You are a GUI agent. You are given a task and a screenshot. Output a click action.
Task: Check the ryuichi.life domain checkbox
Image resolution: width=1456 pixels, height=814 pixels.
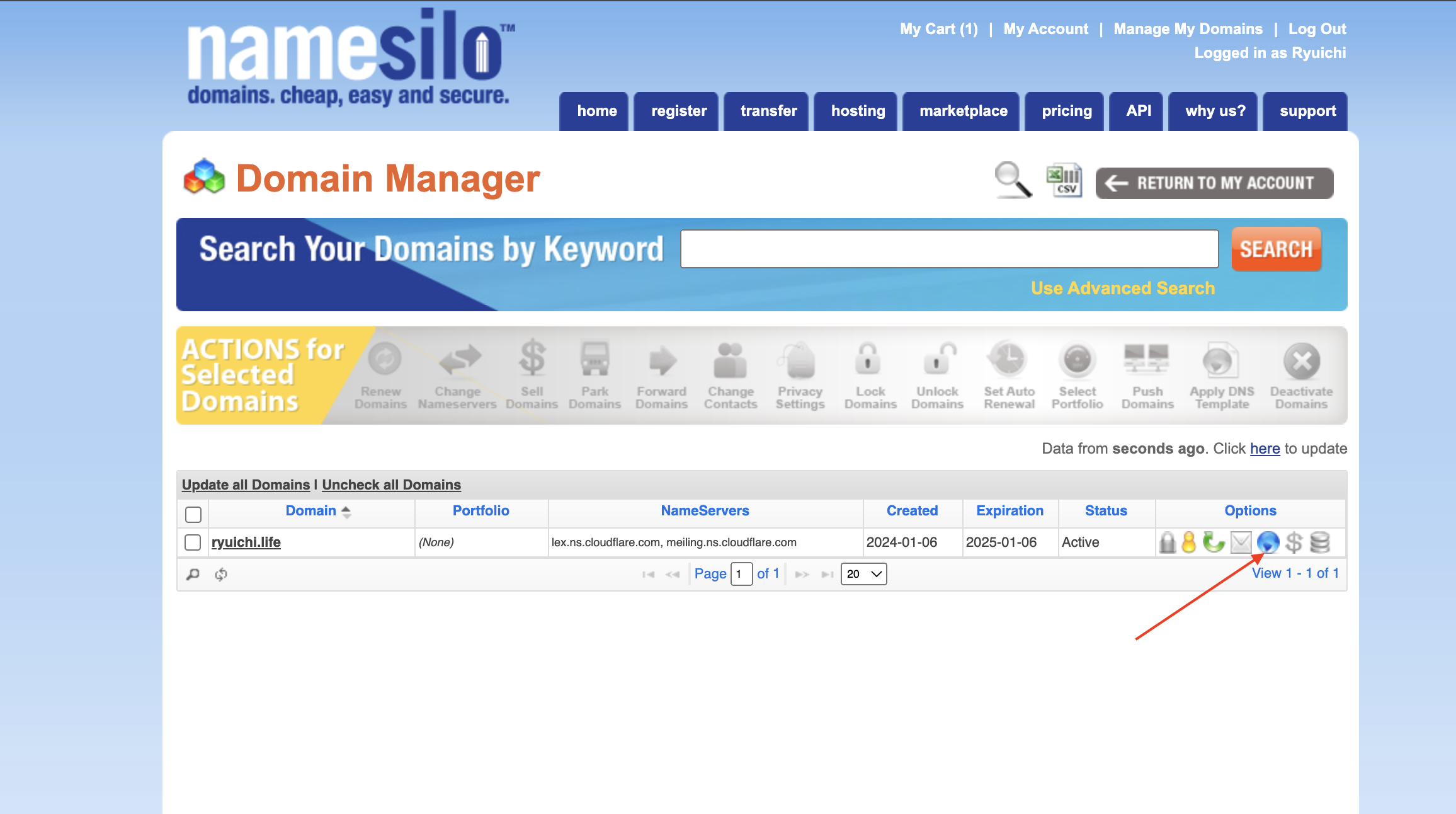[x=193, y=542]
